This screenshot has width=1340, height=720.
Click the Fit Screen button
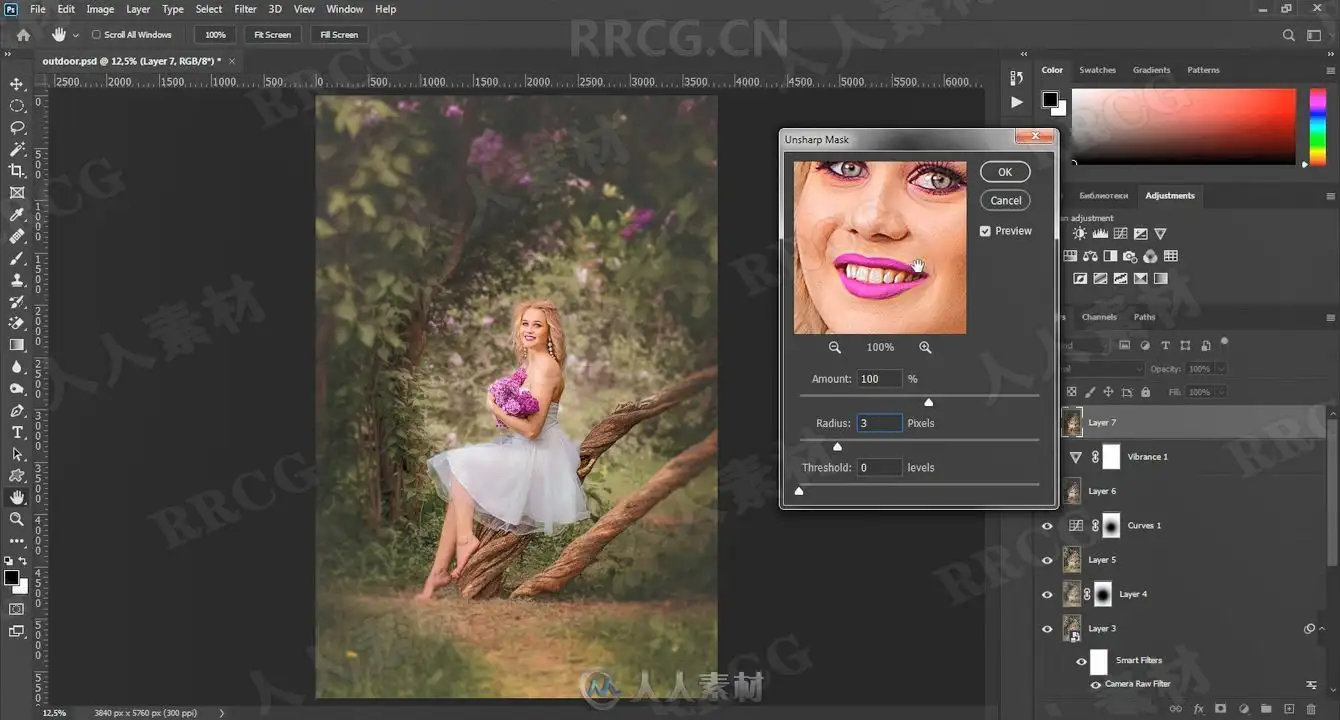(272, 35)
